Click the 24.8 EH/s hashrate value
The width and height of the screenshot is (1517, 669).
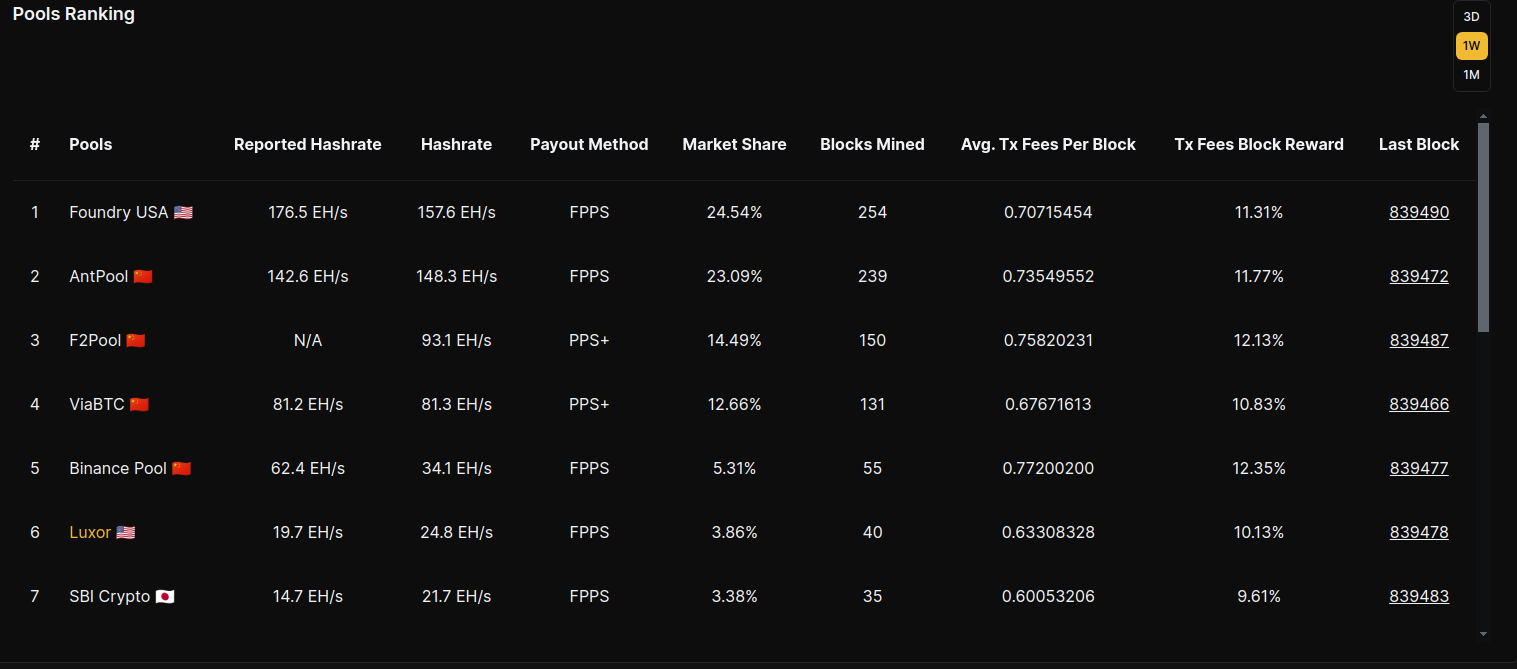point(456,532)
